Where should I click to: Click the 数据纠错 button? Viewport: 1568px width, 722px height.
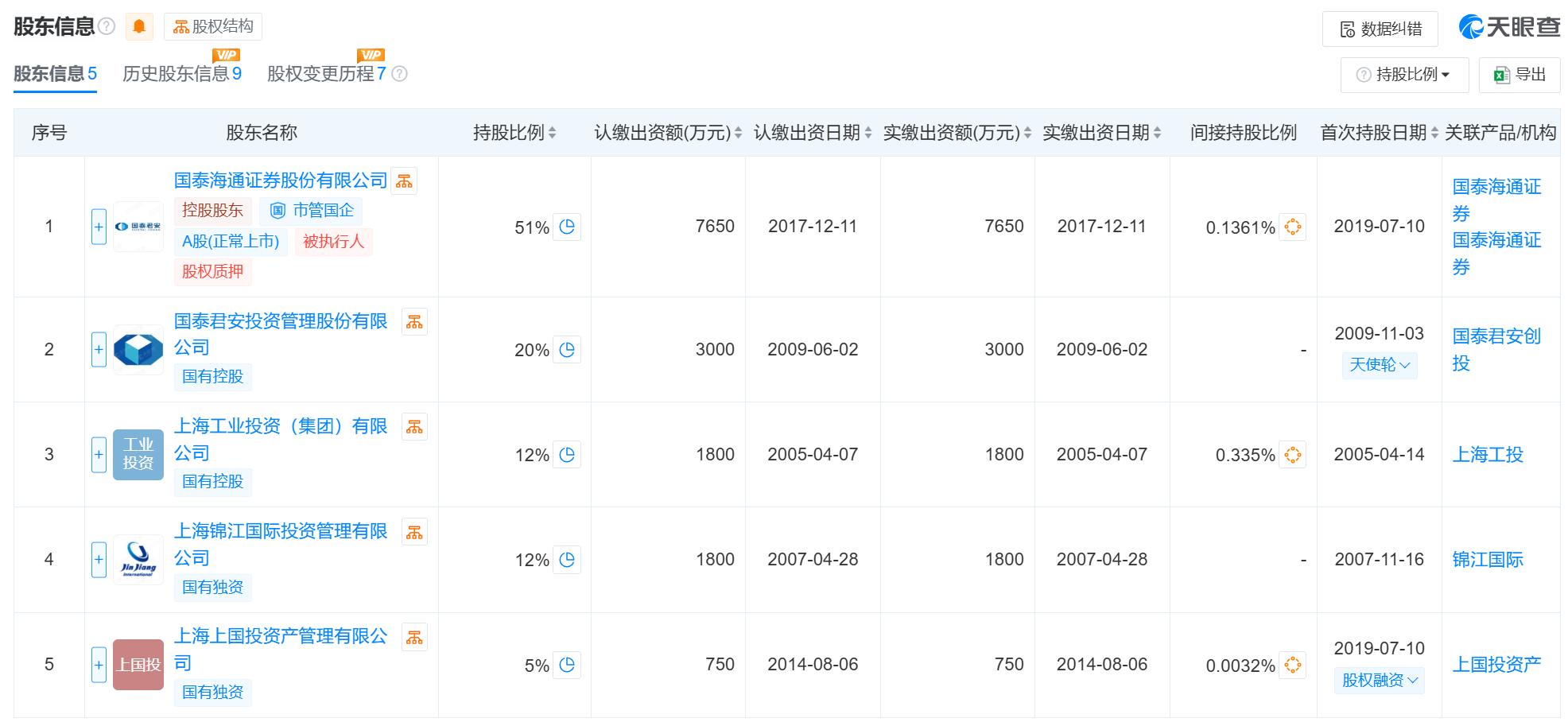[1380, 29]
